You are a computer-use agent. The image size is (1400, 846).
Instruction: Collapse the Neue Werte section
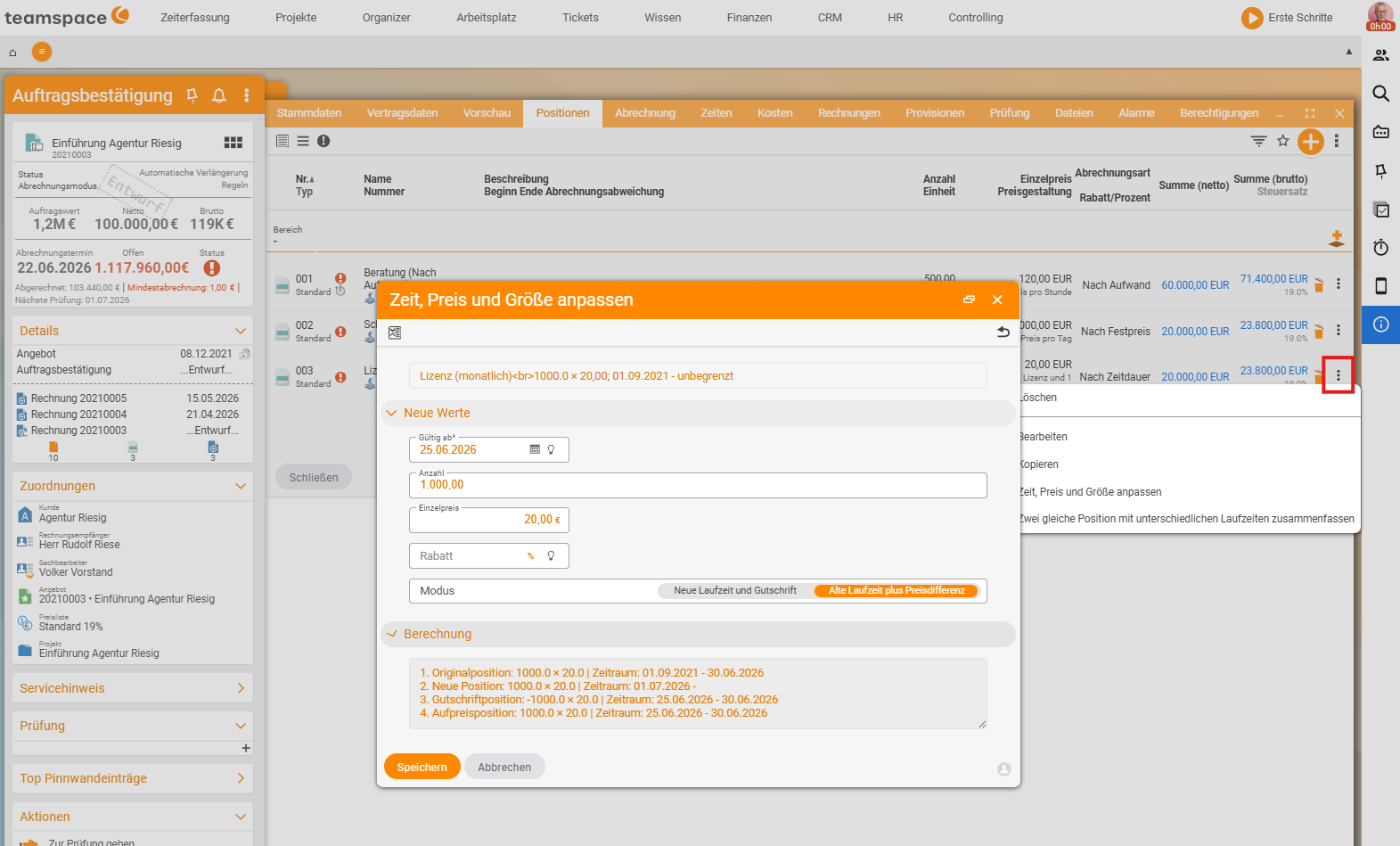point(391,413)
